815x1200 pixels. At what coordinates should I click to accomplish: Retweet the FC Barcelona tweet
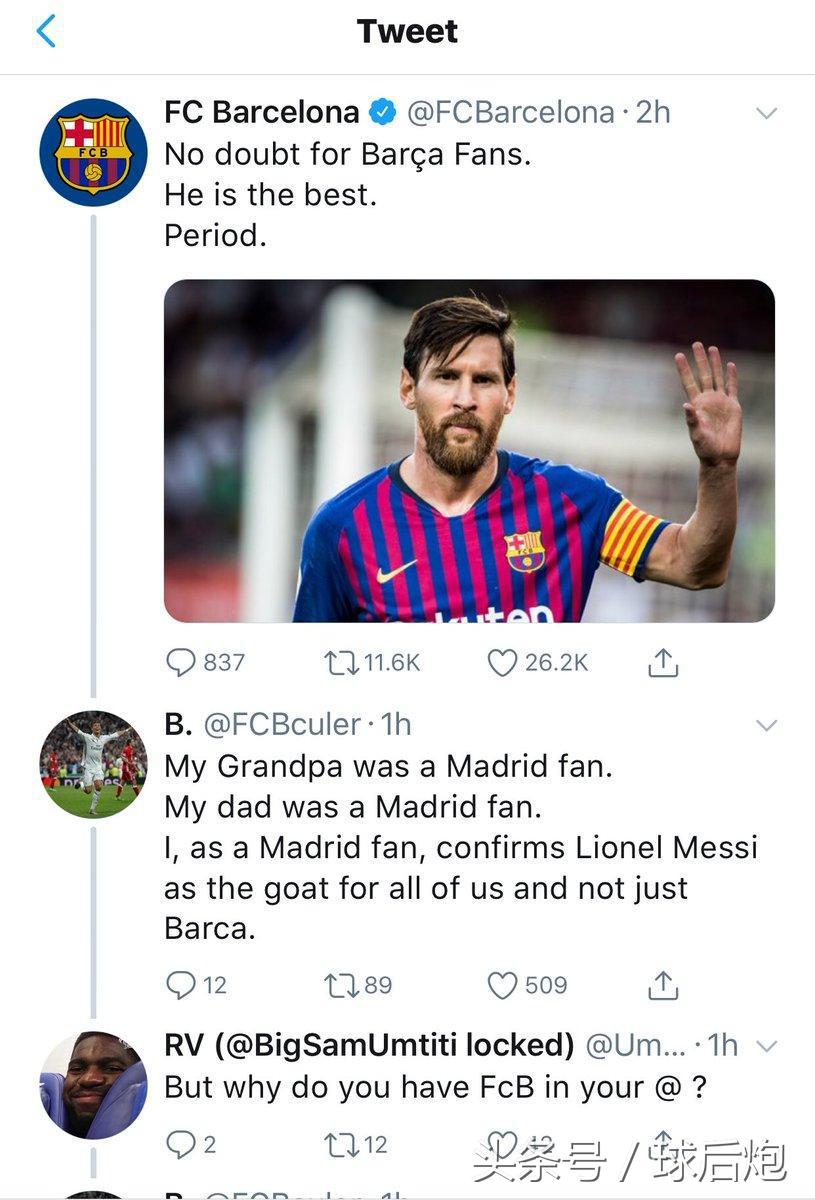(x=341, y=662)
